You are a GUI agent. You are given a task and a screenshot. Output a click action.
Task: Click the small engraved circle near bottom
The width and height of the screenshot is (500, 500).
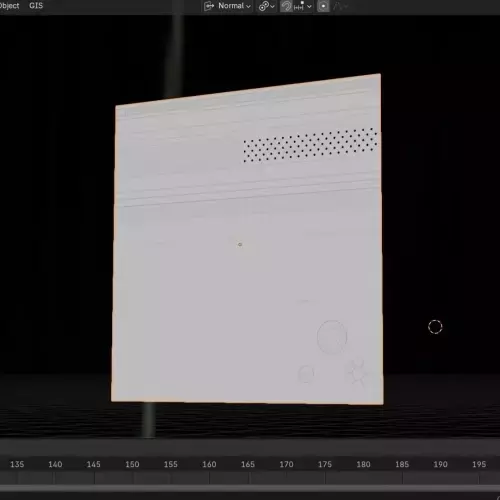click(x=306, y=374)
